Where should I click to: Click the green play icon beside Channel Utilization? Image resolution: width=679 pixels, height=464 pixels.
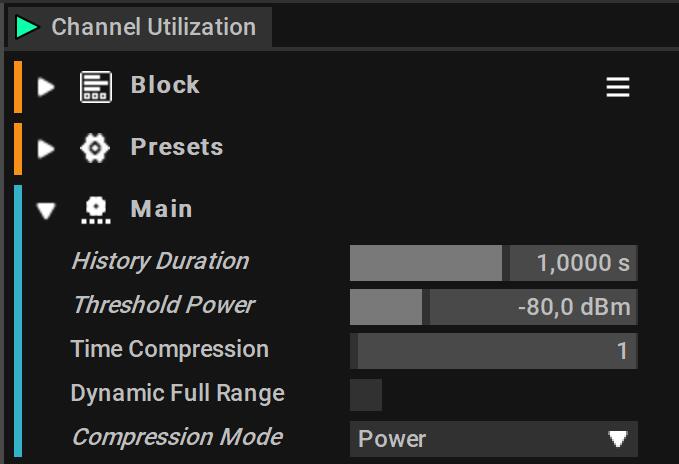tap(27, 27)
